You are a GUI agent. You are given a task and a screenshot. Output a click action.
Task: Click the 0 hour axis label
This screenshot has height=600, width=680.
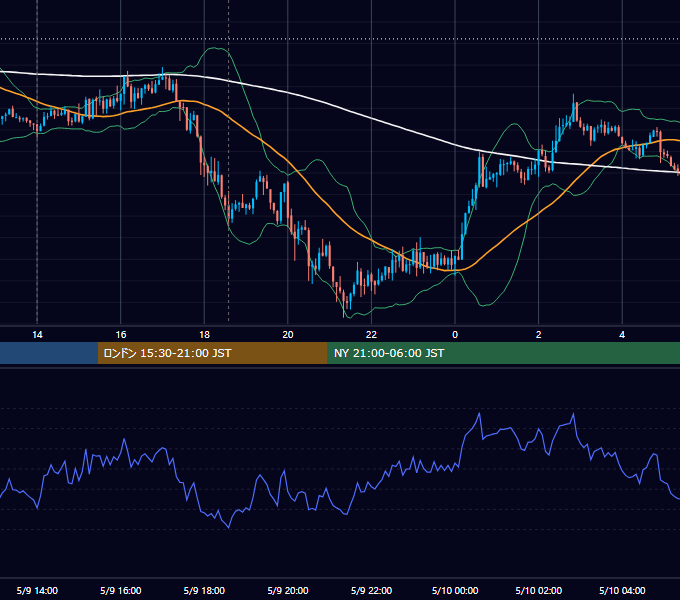(x=455, y=335)
